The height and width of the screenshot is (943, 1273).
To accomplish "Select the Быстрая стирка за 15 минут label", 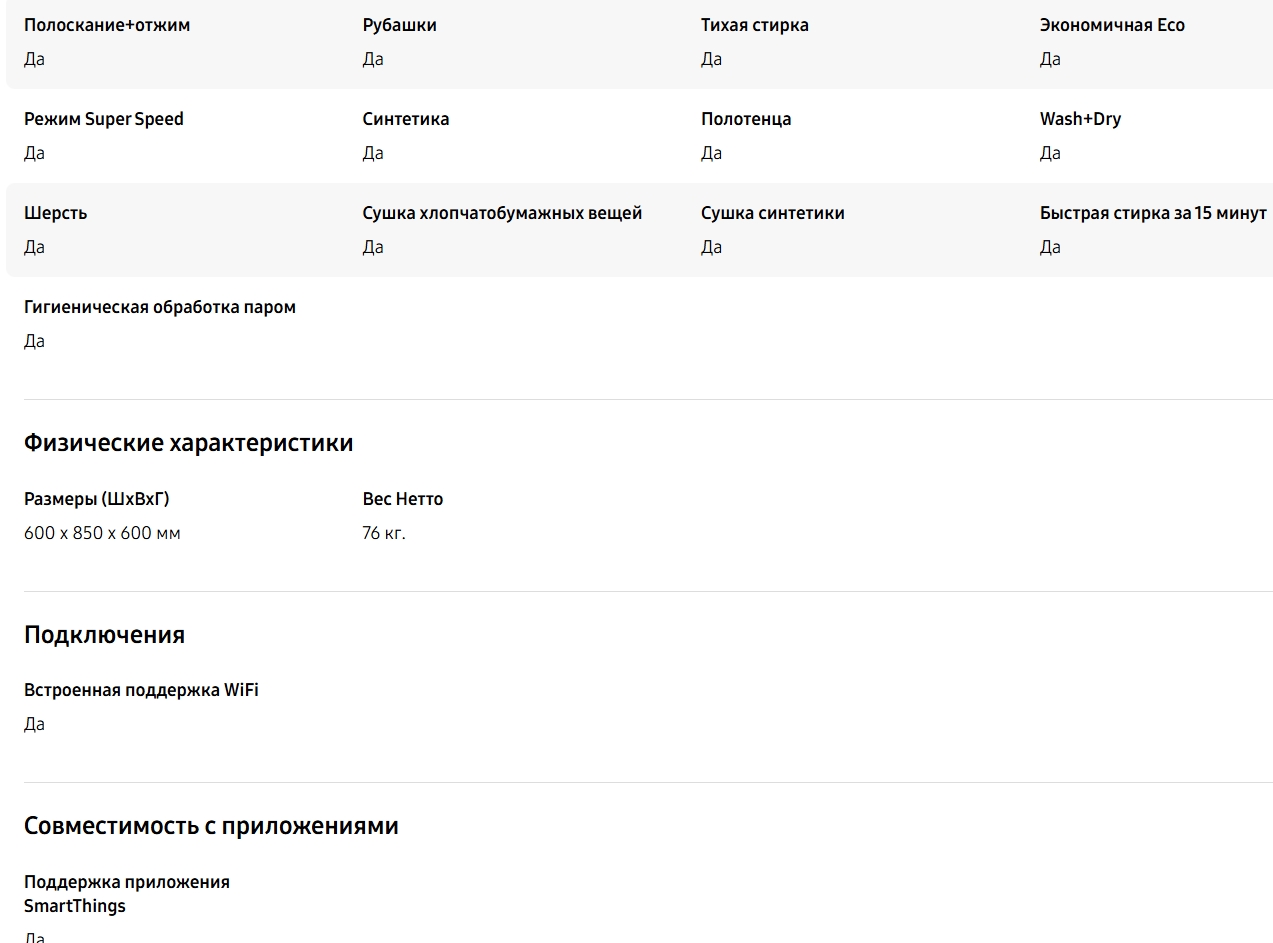I will click(1152, 213).
